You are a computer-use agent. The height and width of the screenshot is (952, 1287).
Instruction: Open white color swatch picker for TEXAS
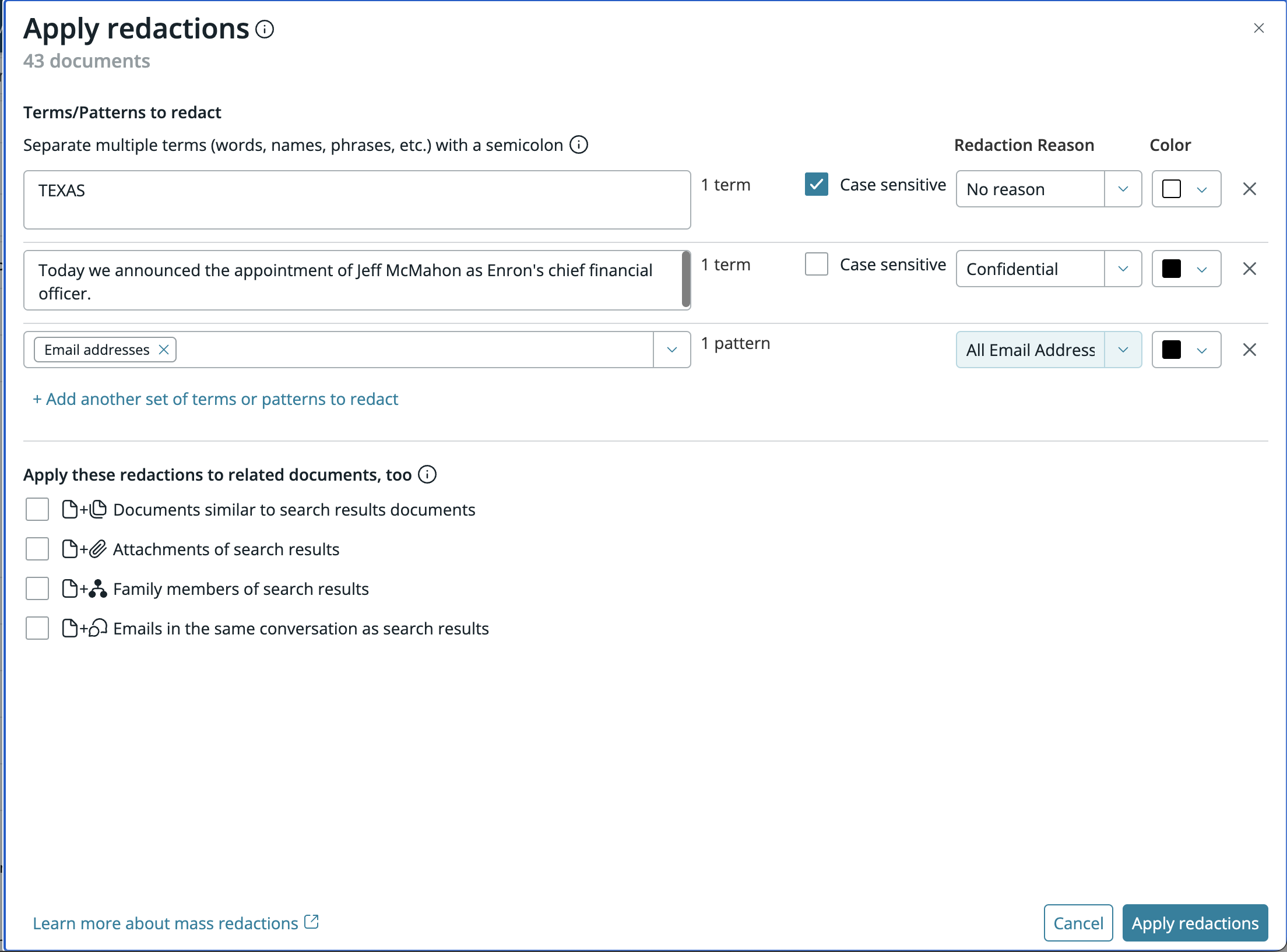pos(1186,189)
